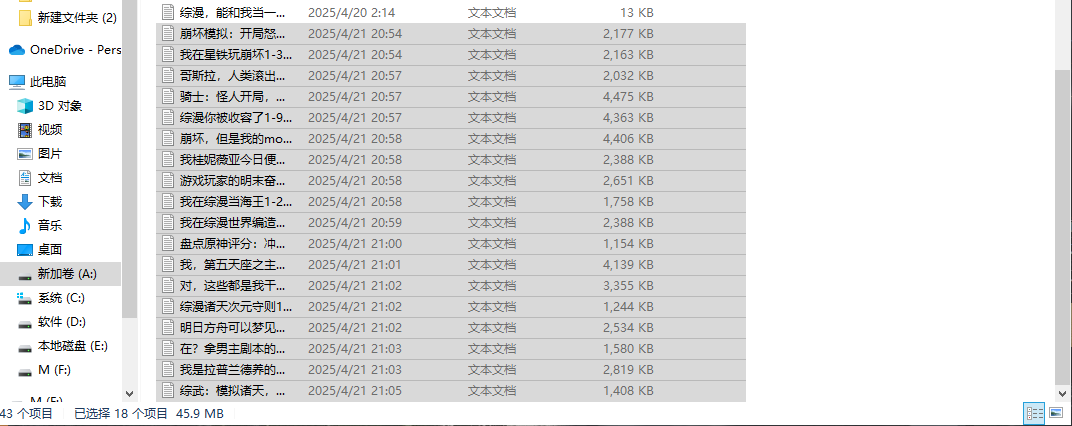The image size is (1072, 426).
Task: Select file 明日方舟可以梦见…
Action: pos(451,328)
